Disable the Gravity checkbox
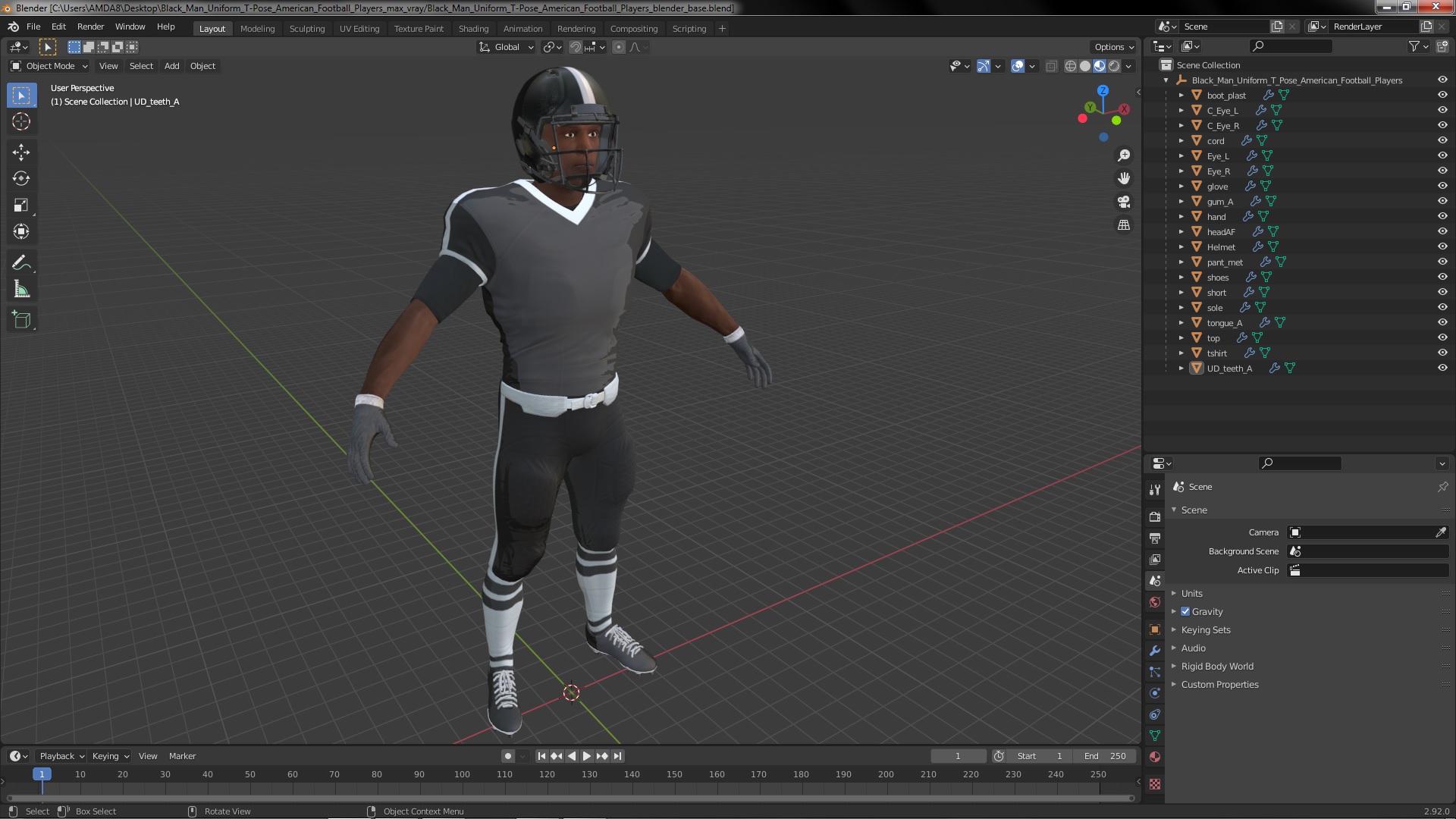Image resolution: width=1456 pixels, height=819 pixels. pyautogui.click(x=1185, y=611)
